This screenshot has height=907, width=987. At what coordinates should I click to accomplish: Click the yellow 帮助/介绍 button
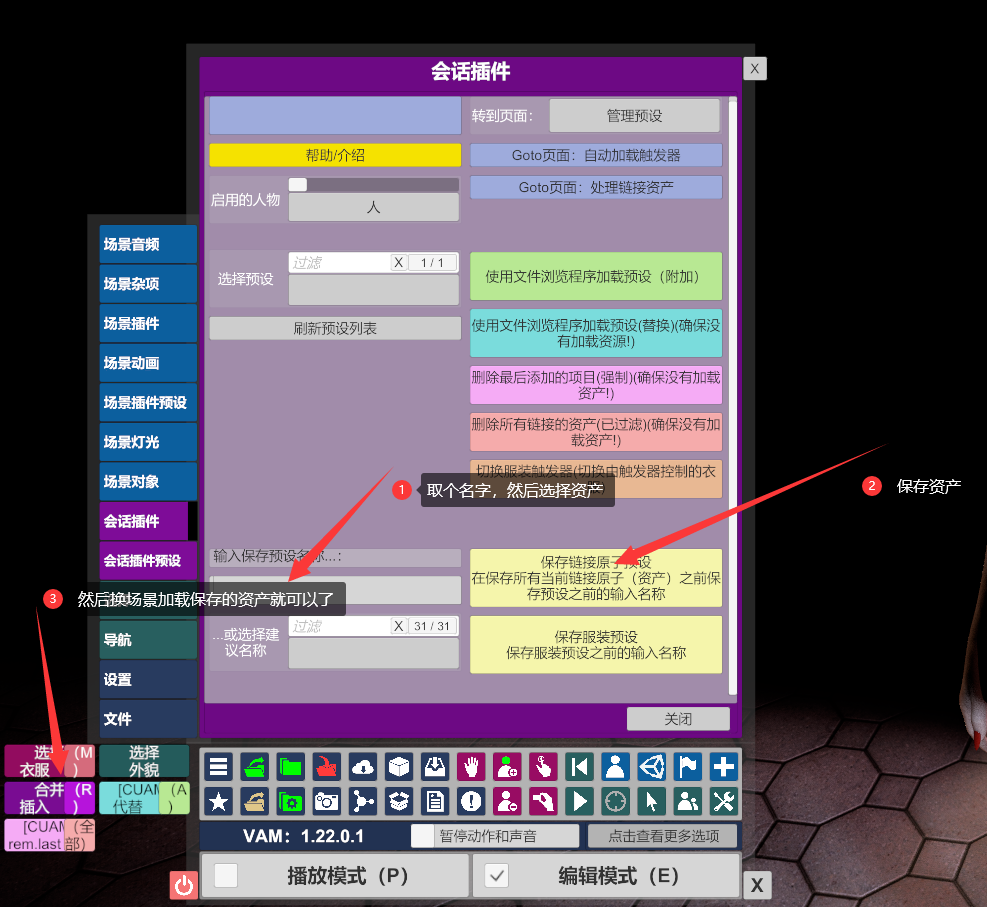pos(335,155)
